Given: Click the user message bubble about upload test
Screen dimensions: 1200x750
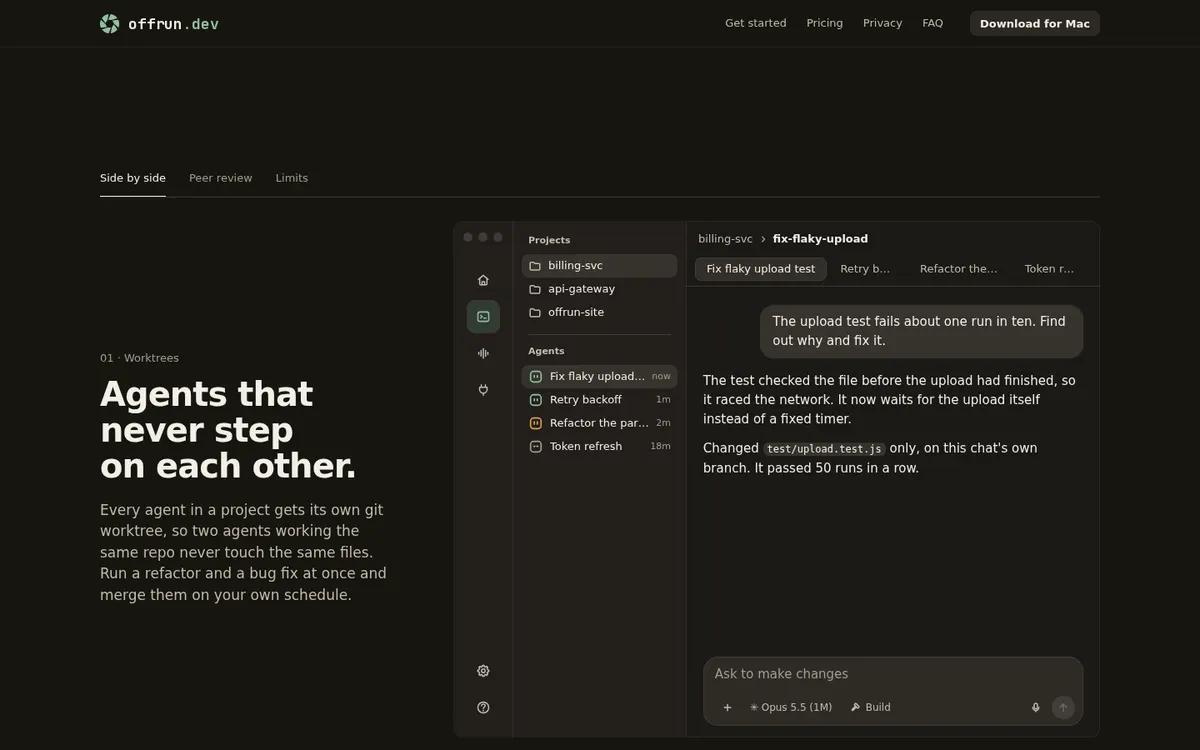Looking at the screenshot, I should (x=921, y=331).
